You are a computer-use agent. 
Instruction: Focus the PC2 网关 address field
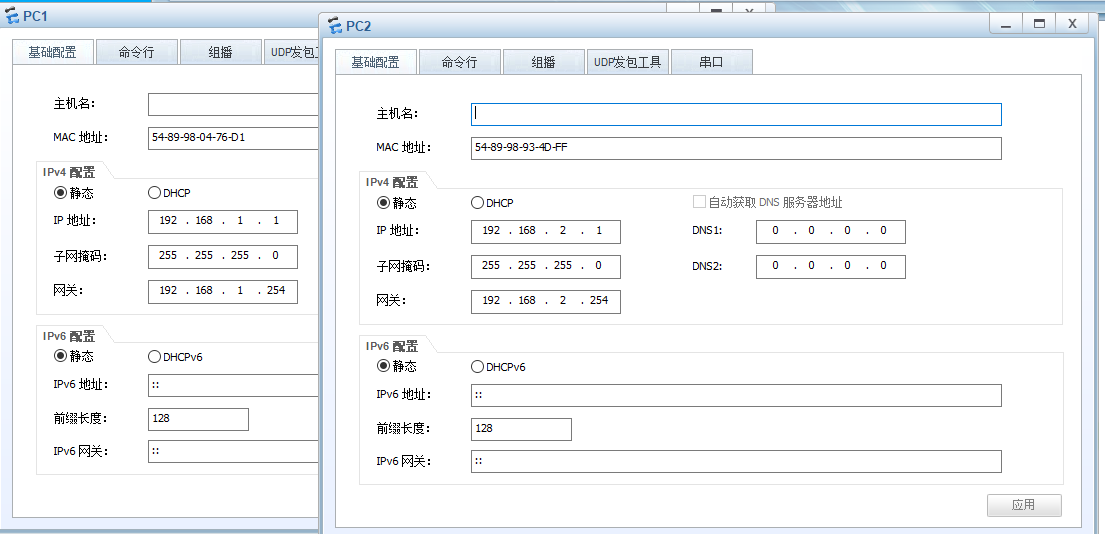click(x=545, y=301)
